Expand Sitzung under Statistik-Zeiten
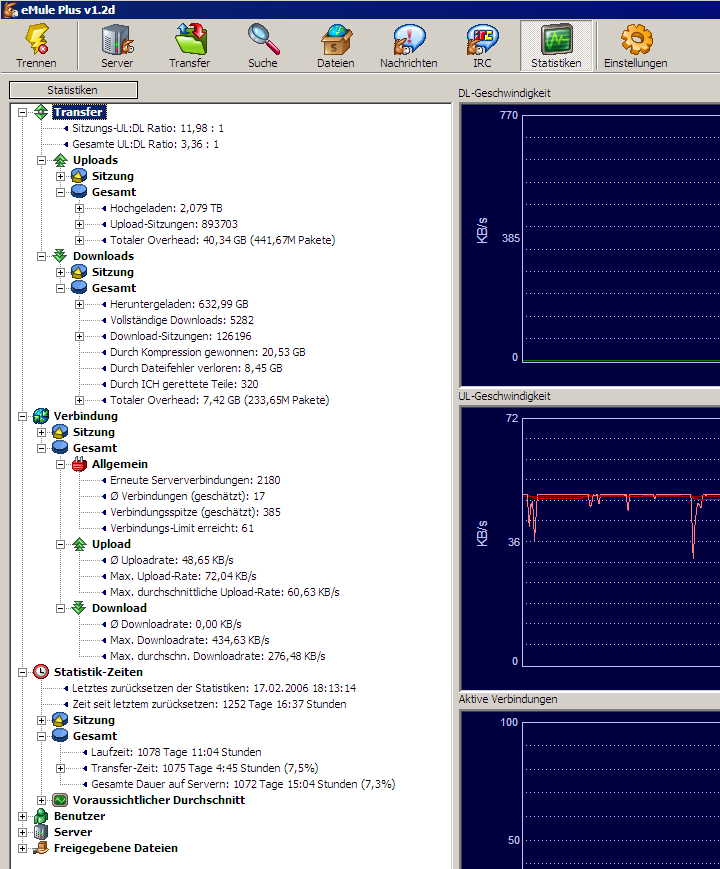This screenshot has height=869, width=720. [x=42, y=720]
